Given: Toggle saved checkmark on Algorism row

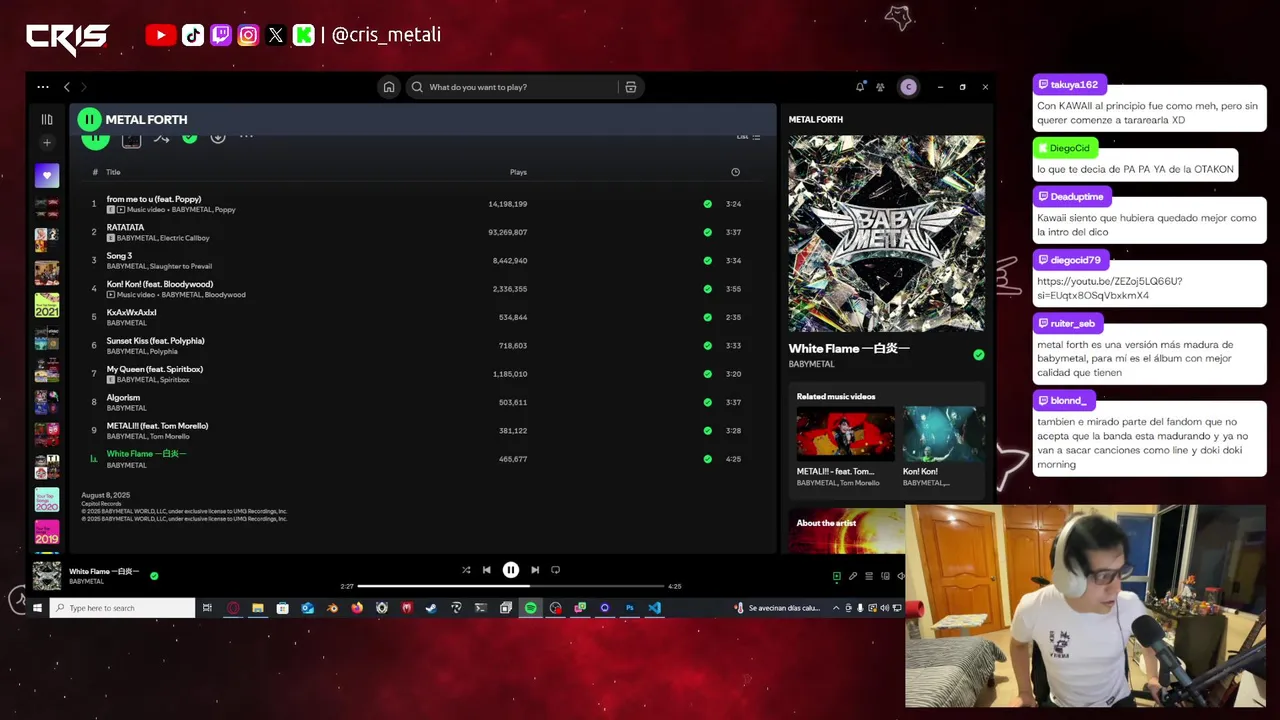Looking at the screenshot, I should click(708, 402).
